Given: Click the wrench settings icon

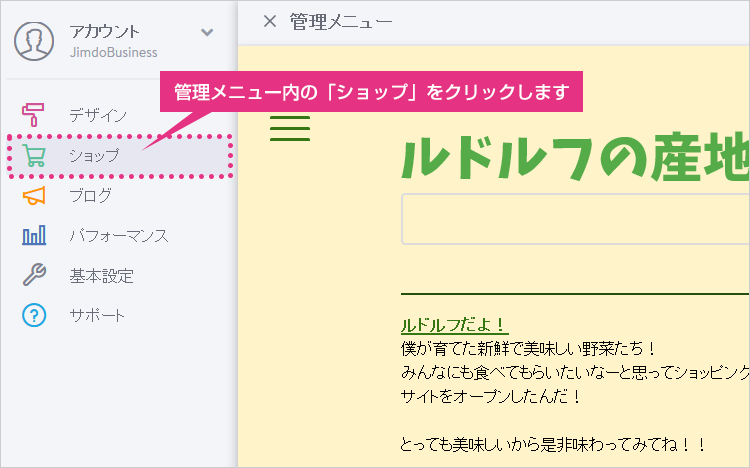Looking at the screenshot, I should pyautogui.click(x=34, y=275).
